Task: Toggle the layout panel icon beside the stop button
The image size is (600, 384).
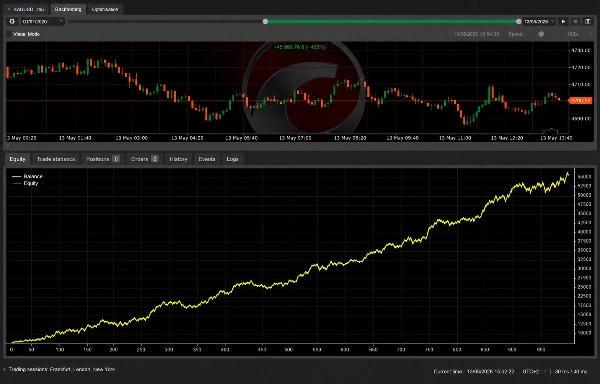Action: coord(588,22)
